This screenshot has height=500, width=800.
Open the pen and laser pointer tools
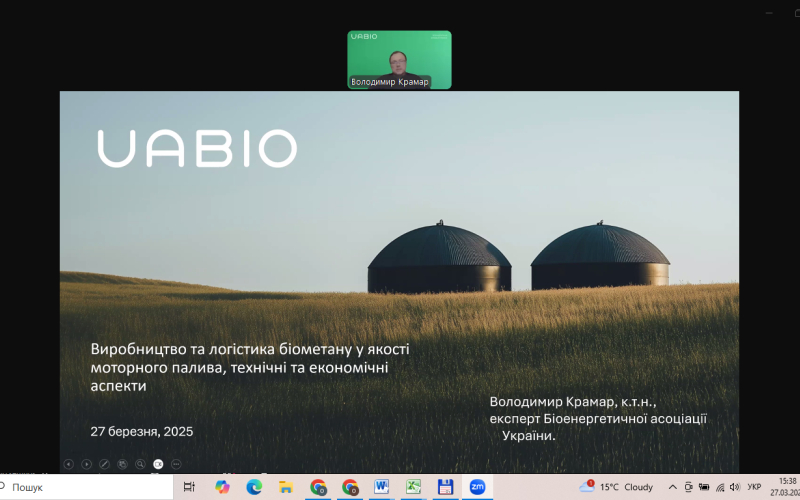[104, 464]
